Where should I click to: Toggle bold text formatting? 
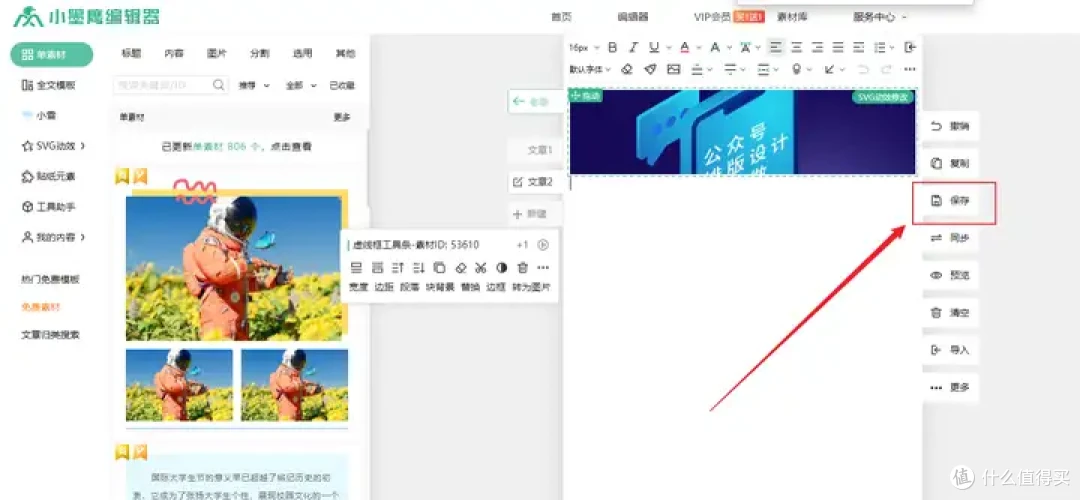click(x=612, y=48)
